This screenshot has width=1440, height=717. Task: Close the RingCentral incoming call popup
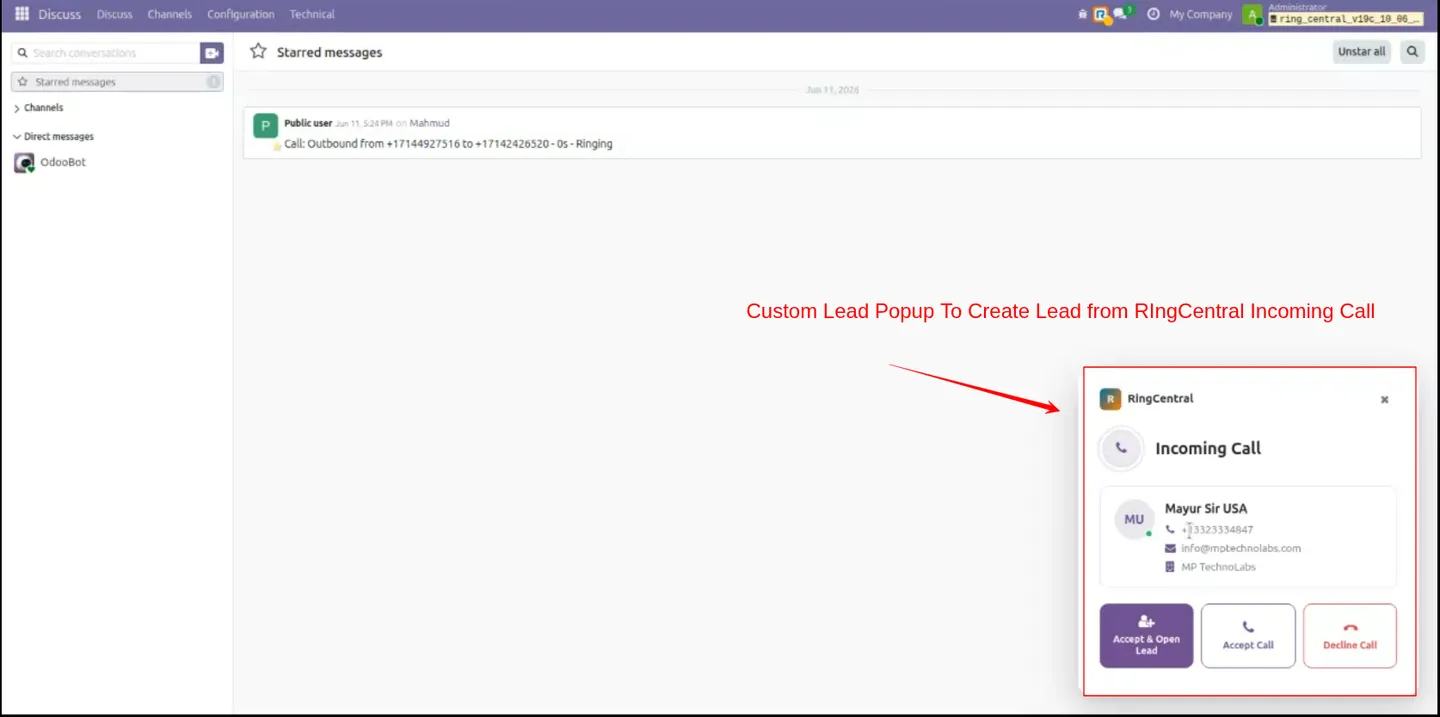click(1385, 399)
